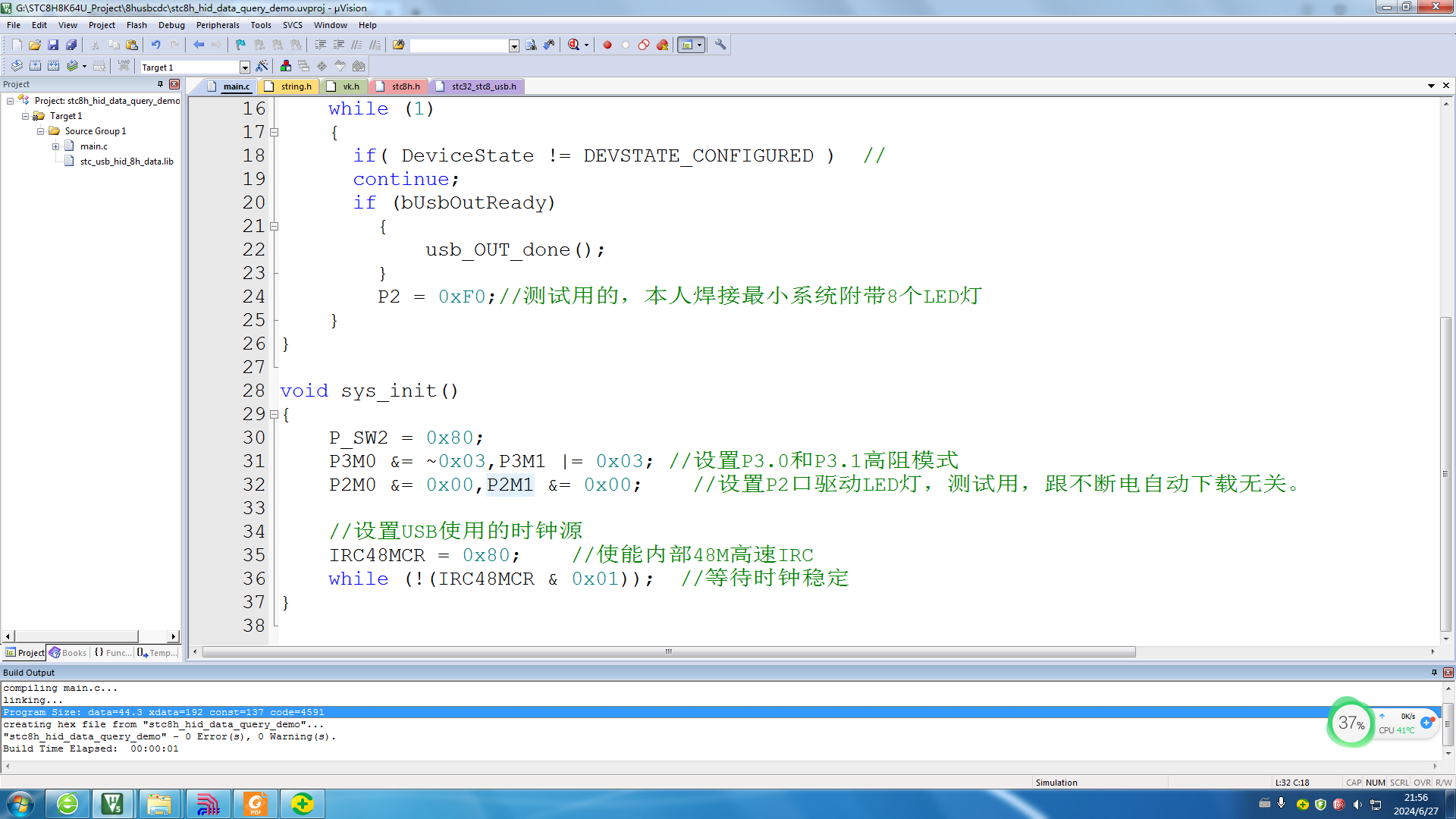Start debug session magnifier icon
Screen dimensions: 1456x819
tap(574, 45)
